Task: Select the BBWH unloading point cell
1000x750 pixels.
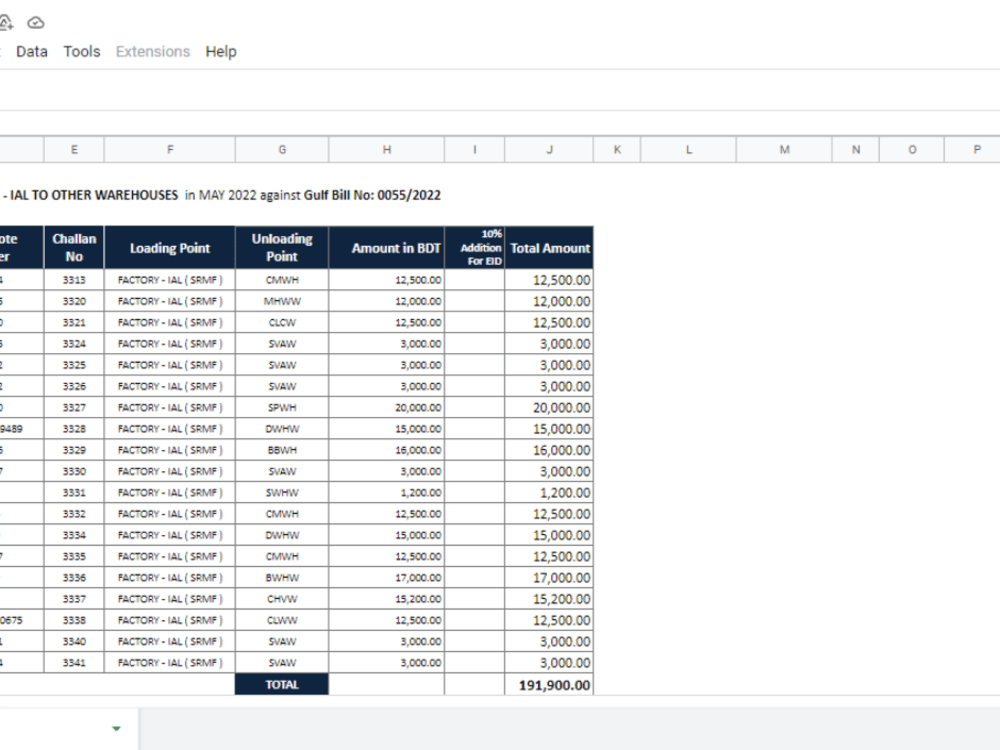Action: 282,450
